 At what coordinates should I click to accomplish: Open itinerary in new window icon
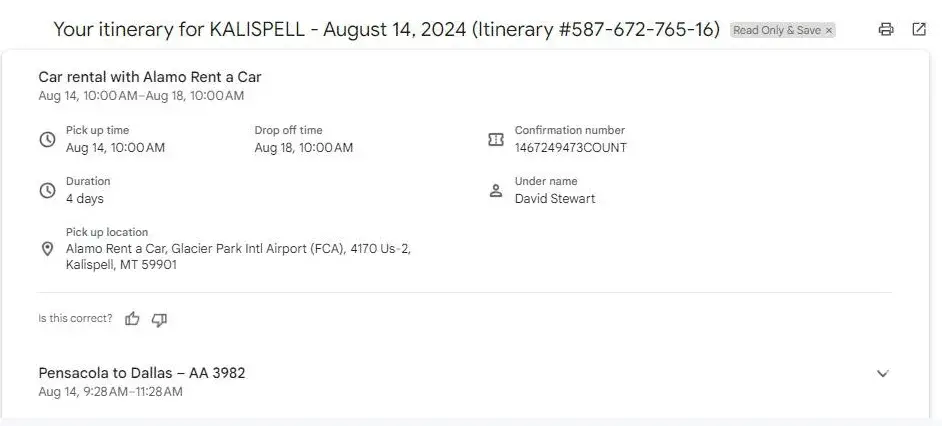[919, 30]
